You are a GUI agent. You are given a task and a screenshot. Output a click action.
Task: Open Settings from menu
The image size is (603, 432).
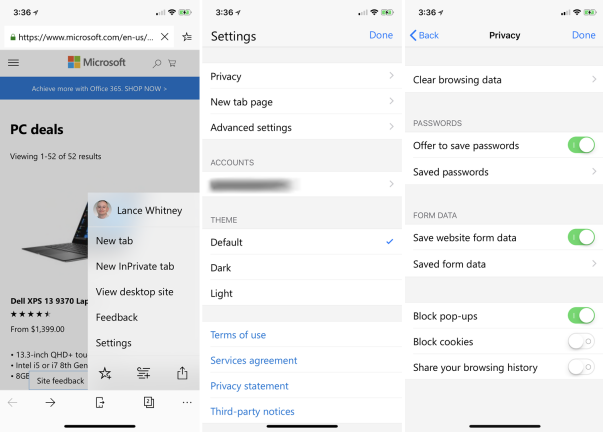pyautogui.click(x=144, y=342)
